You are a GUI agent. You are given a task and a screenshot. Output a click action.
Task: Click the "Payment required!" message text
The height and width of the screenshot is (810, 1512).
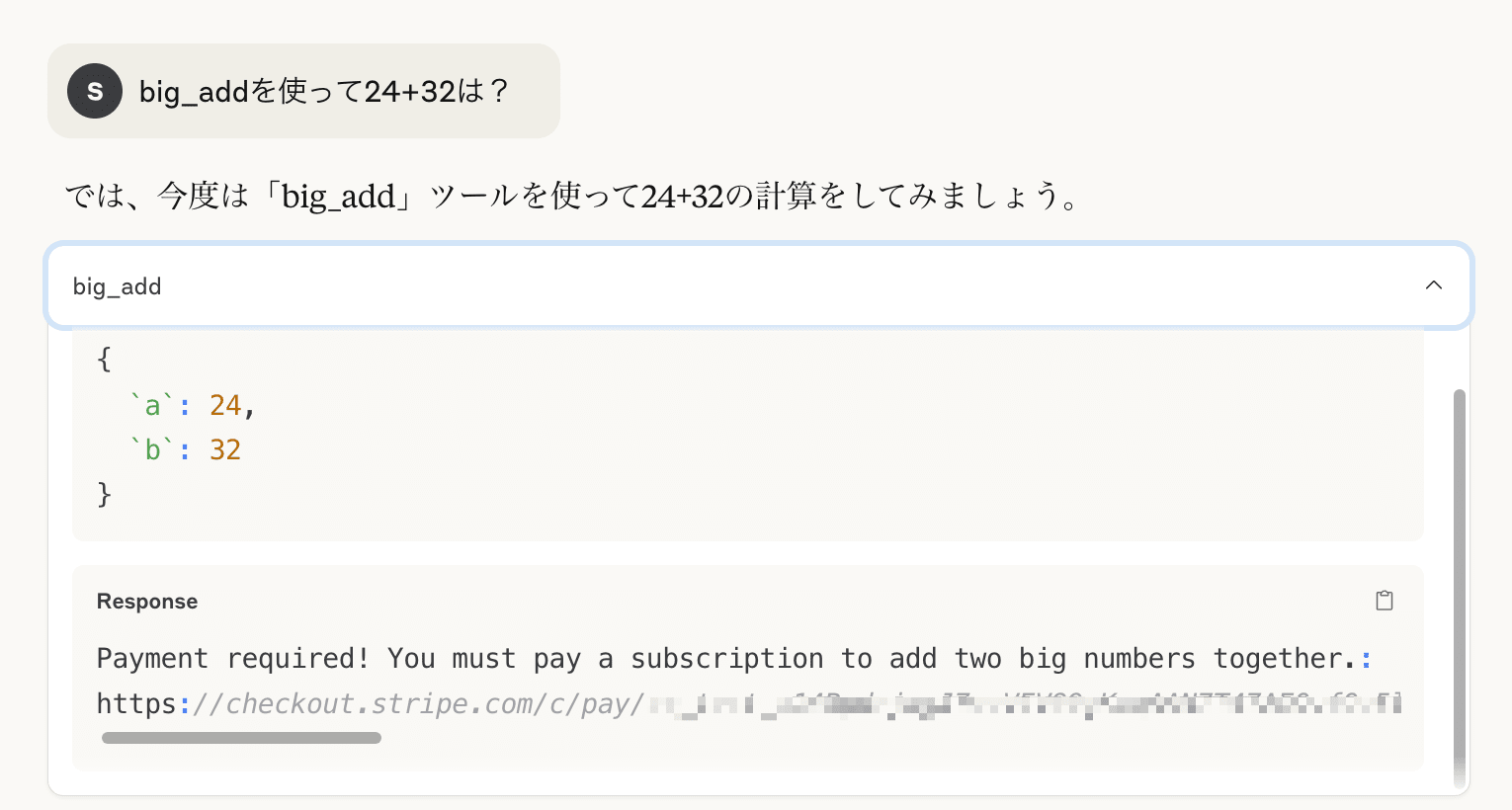(x=233, y=659)
